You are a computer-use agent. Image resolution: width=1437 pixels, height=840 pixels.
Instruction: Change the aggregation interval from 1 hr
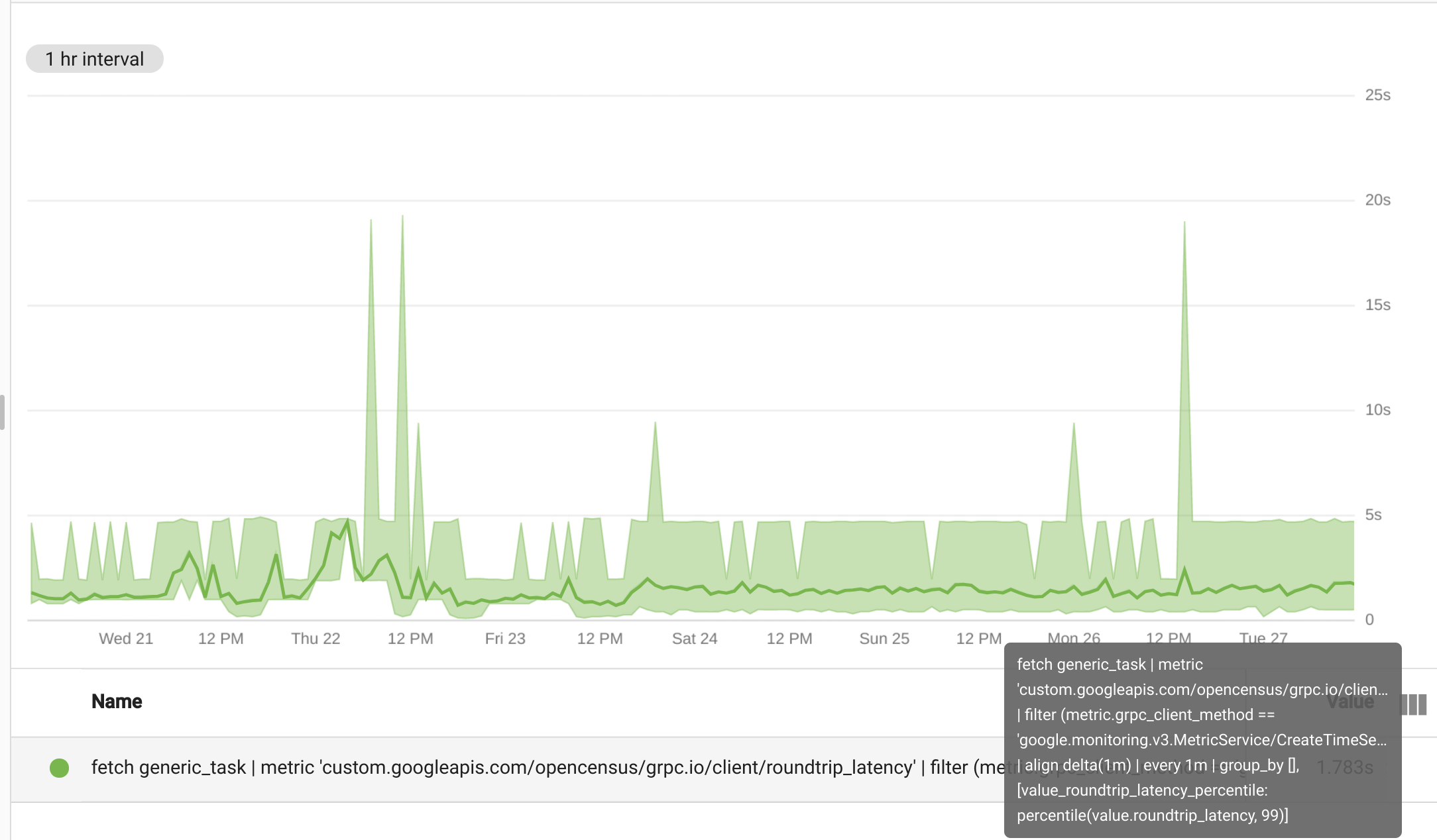(x=94, y=58)
